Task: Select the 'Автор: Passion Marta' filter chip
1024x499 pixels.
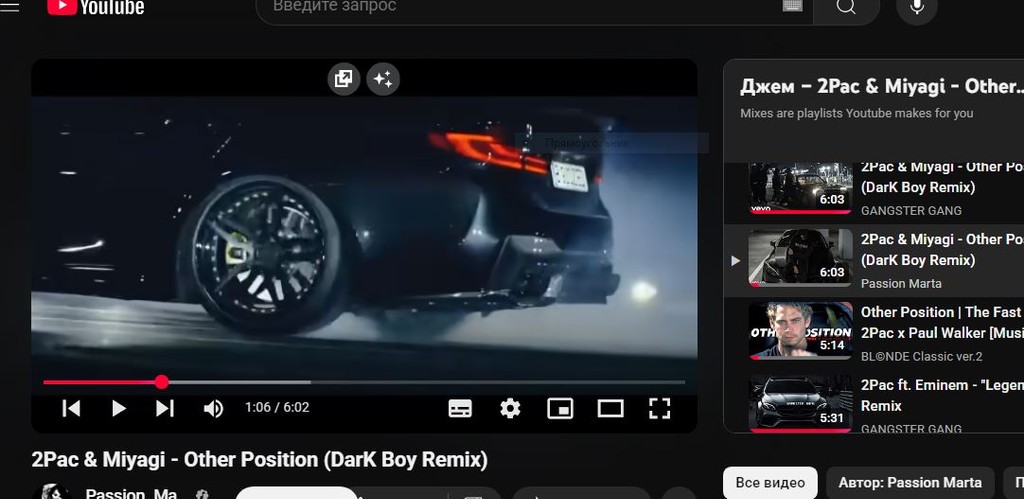Action: coord(910,483)
